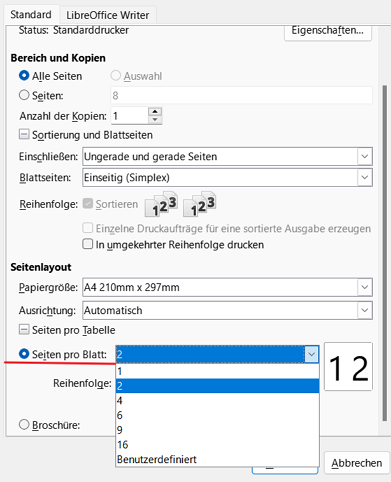
Task: Enable In umgekehrter Reihenfolge drucken checkbox
Action: tap(88, 244)
